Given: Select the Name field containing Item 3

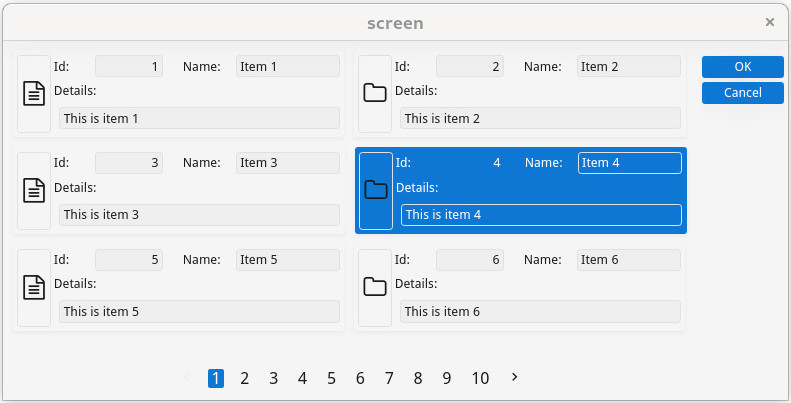Looking at the screenshot, I should [288, 163].
